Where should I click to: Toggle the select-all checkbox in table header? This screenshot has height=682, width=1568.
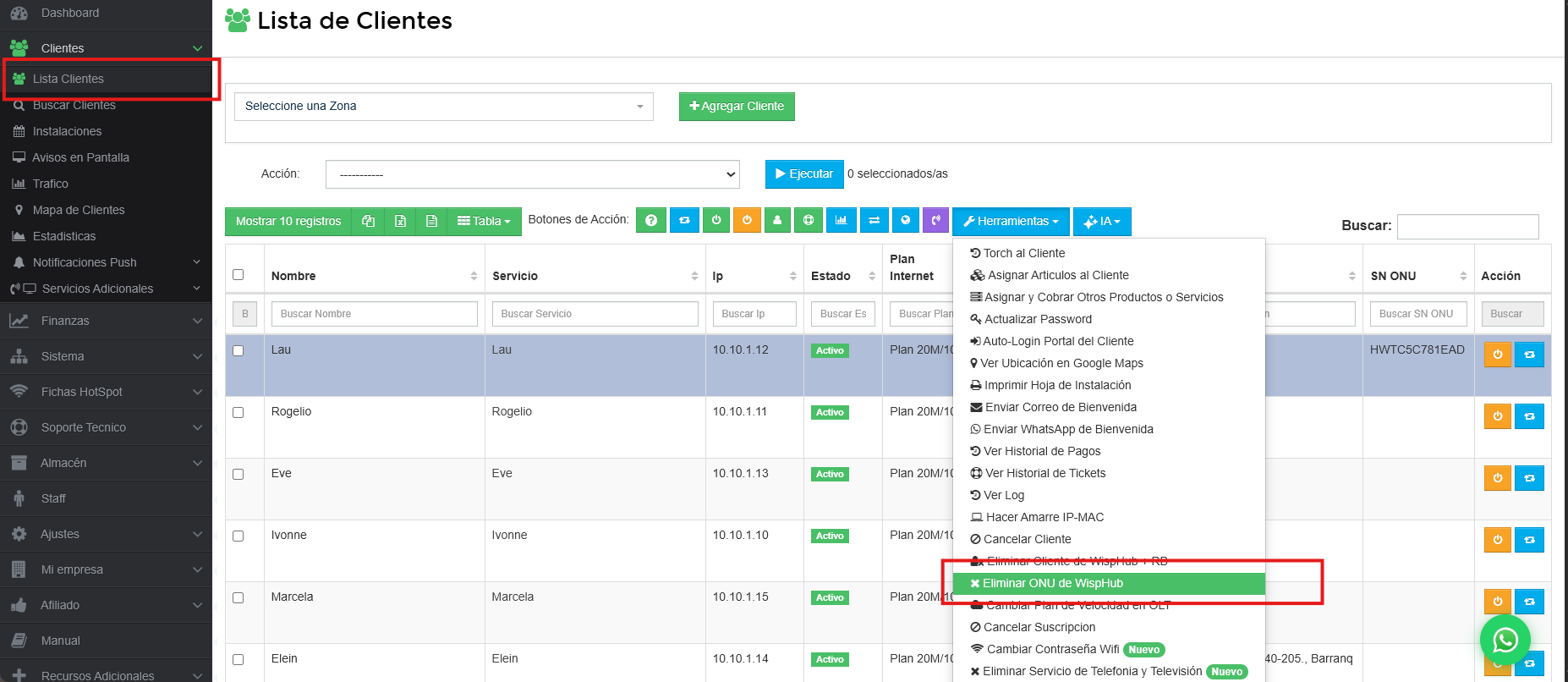click(x=238, y=274)
